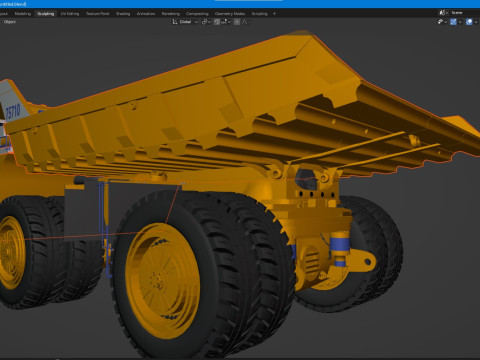Toggle viewport overlays display
This screenshot has height=360, width=480.
pyautogui.click(x=469, y=22)
